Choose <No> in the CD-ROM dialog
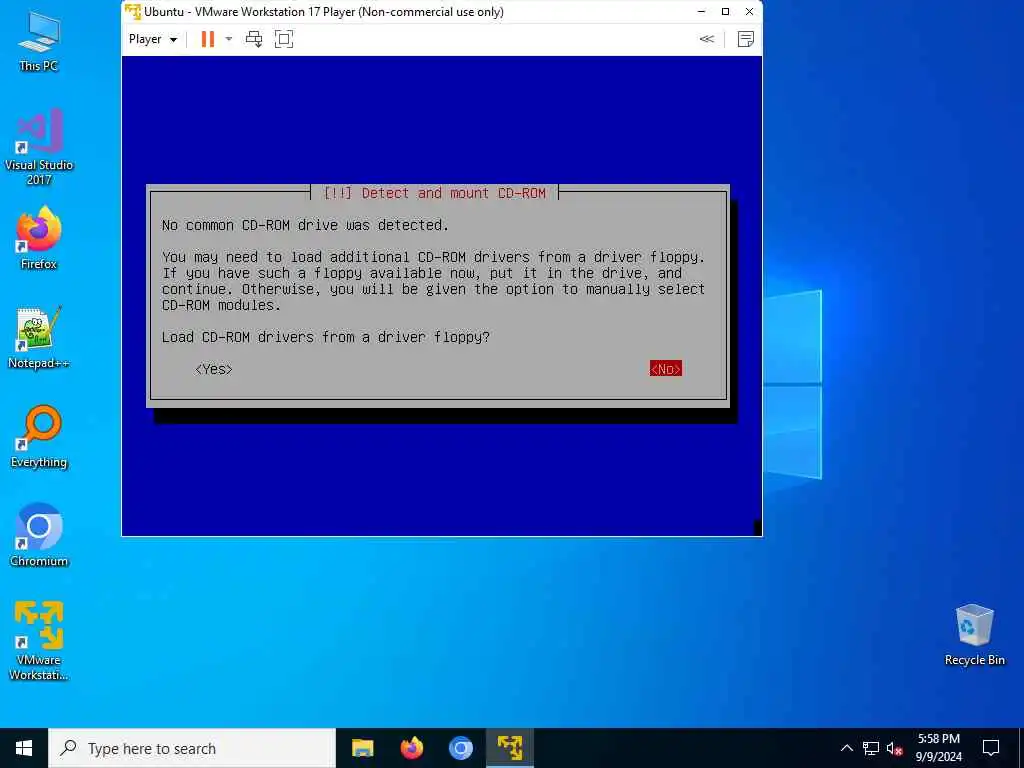 point(665,369)
